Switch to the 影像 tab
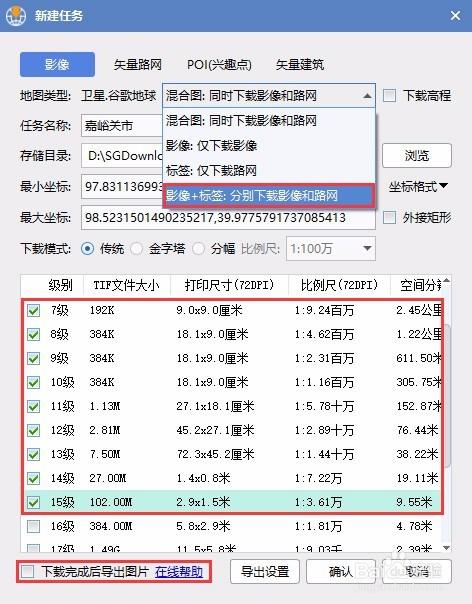This screenshot has width=472, height=604. pos(57,64)
